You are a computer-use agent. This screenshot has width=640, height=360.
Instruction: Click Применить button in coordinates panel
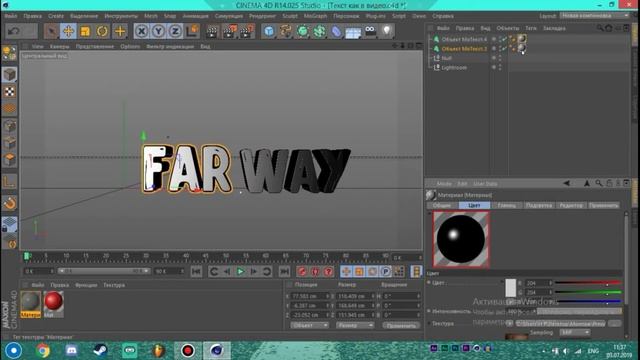click(x=401, y=325)
